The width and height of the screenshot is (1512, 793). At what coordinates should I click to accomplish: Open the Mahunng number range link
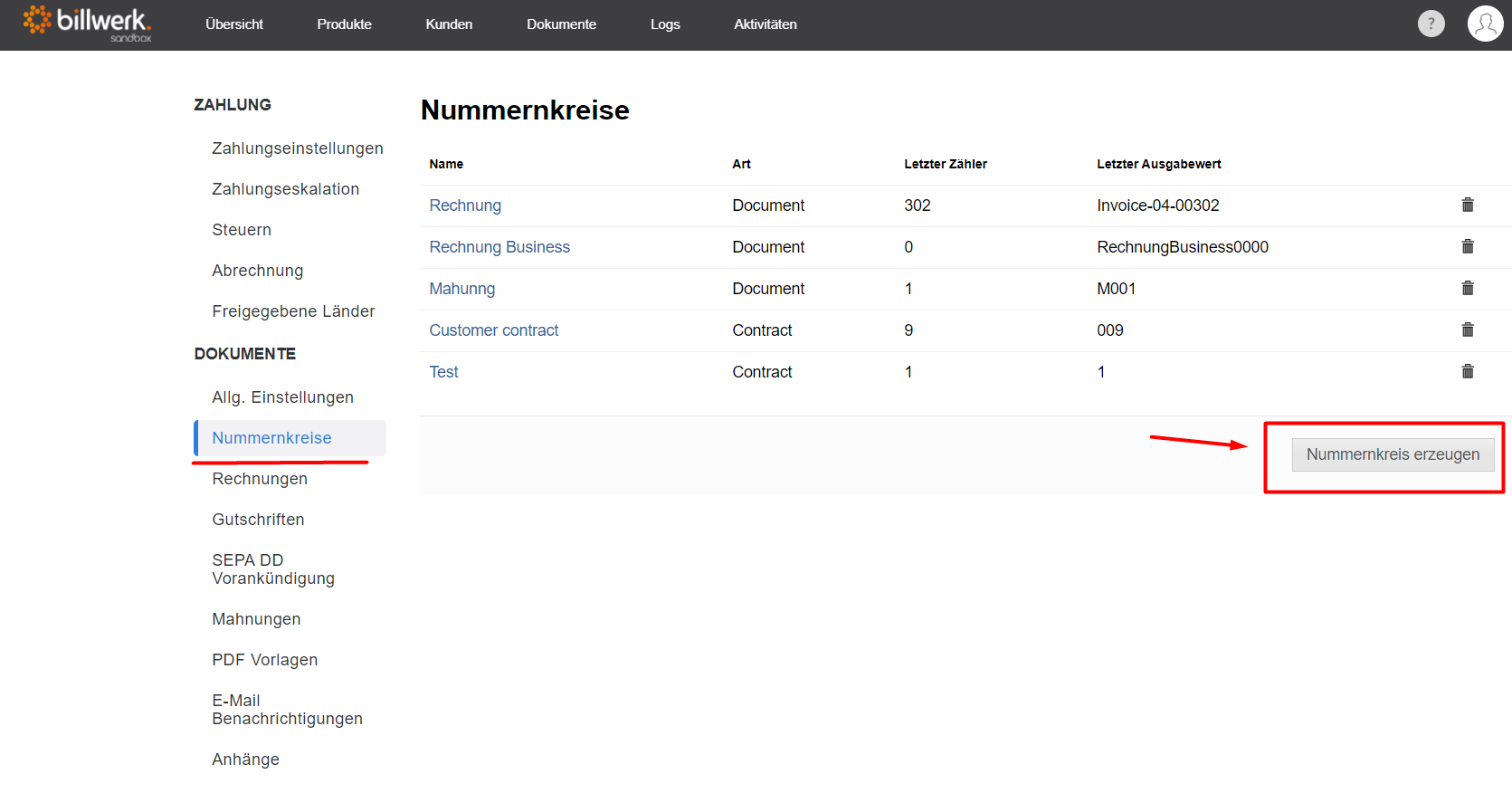click(x=462, y=289)
